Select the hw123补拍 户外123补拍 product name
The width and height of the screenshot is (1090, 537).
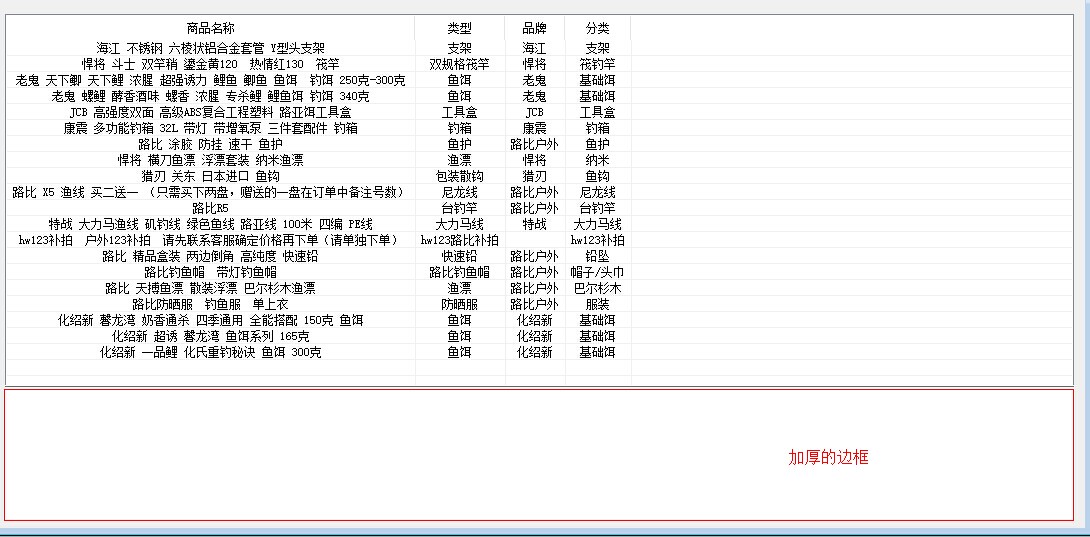(x=211, y=240)
